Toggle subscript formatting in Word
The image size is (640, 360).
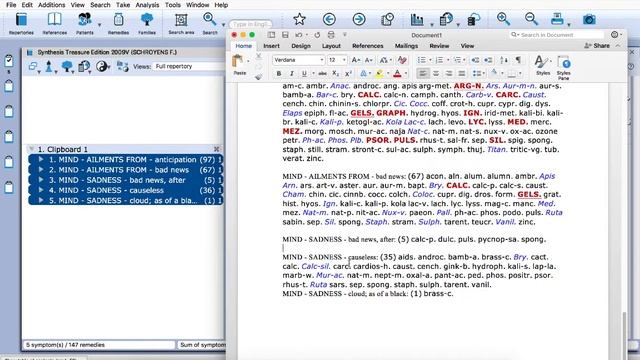[x=336, y=73]
